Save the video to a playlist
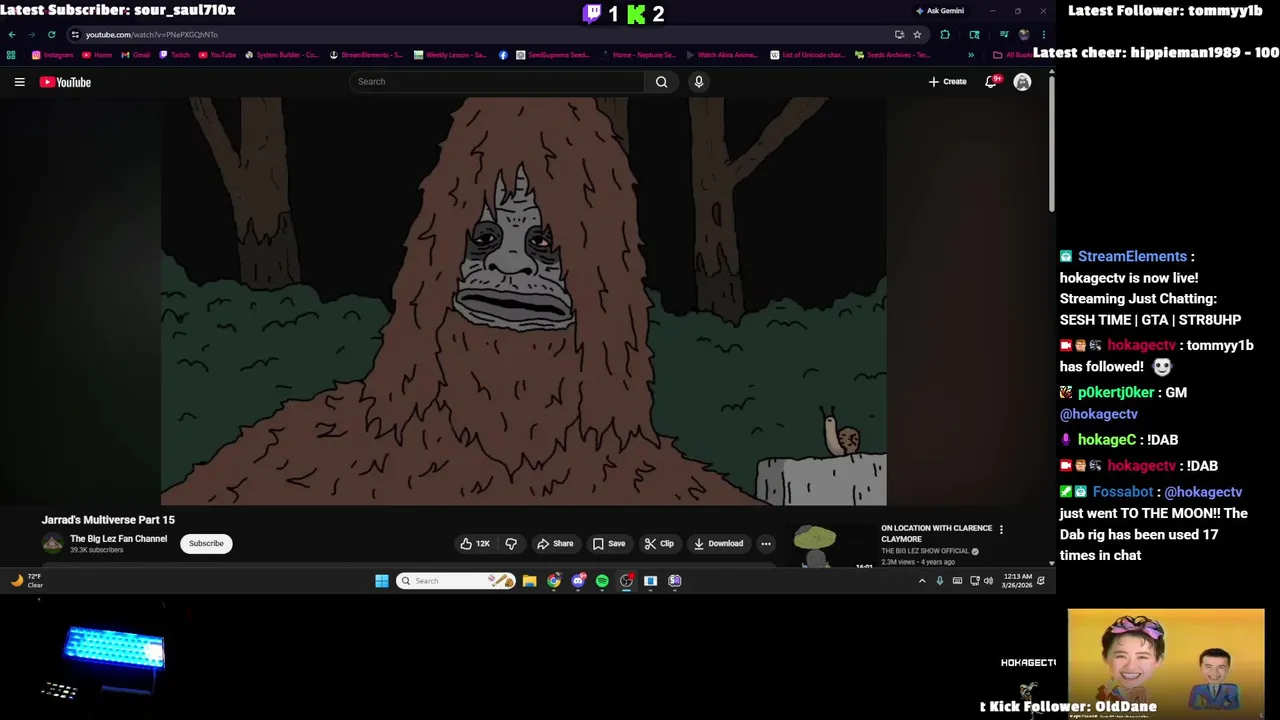This screenshot has height=720, width=1280. (609, 544)
